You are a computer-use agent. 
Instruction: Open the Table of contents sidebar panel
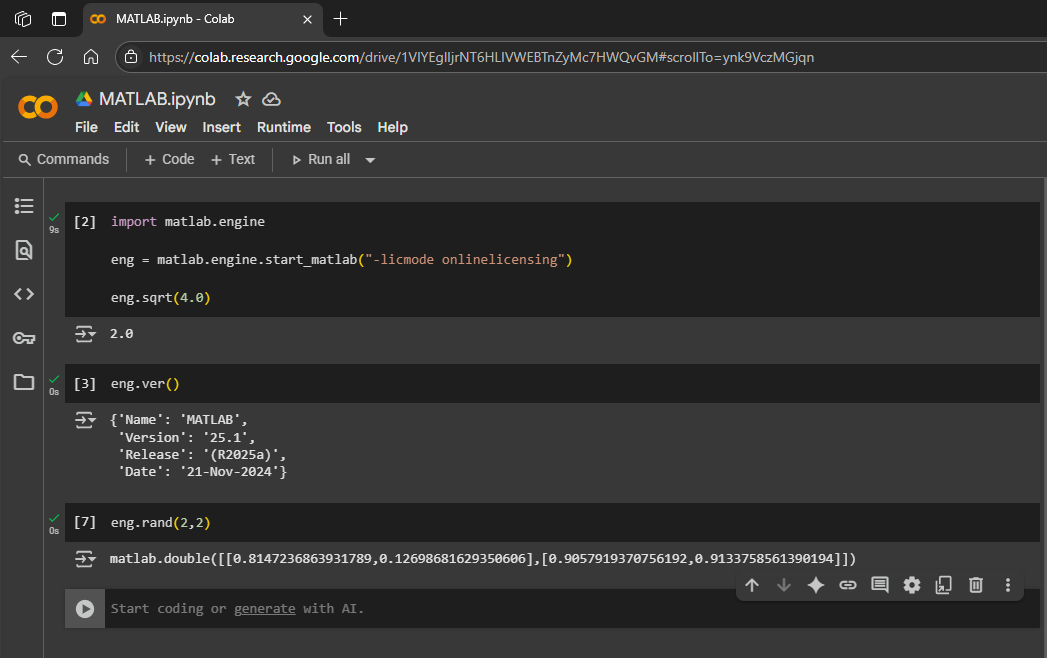24,206
